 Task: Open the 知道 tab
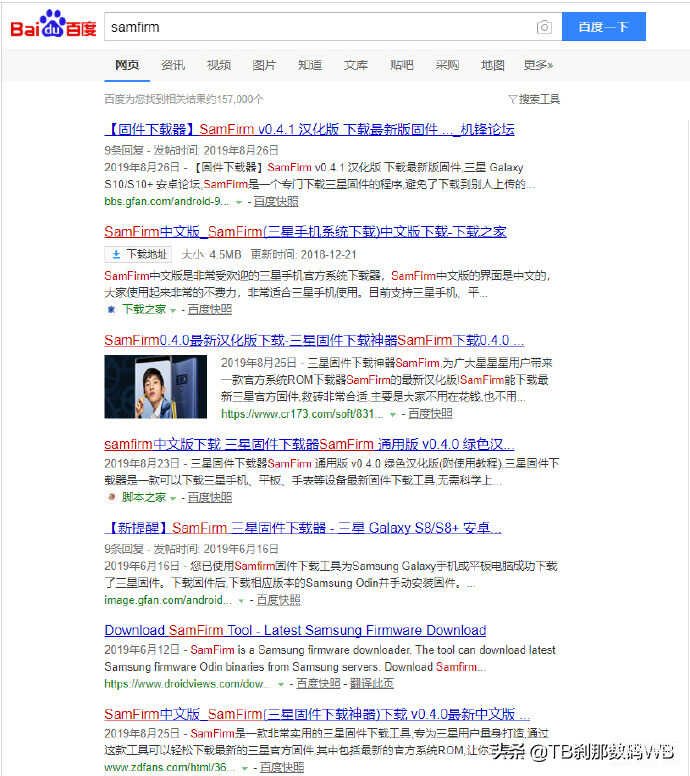(310, 65)
